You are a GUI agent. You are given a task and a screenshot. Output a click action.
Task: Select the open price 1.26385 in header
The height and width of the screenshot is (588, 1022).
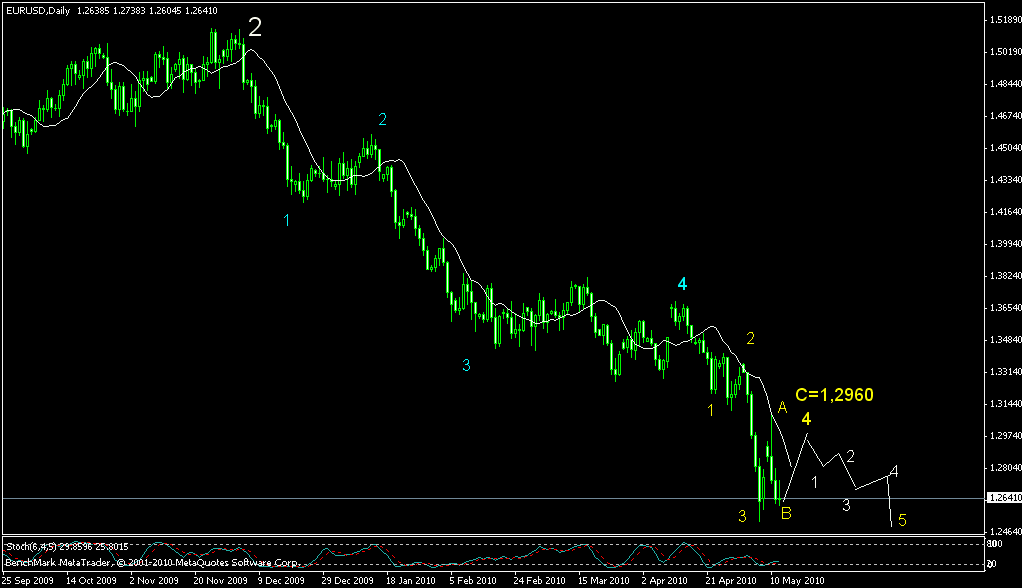pyautogui.click(x=91, y=10)
